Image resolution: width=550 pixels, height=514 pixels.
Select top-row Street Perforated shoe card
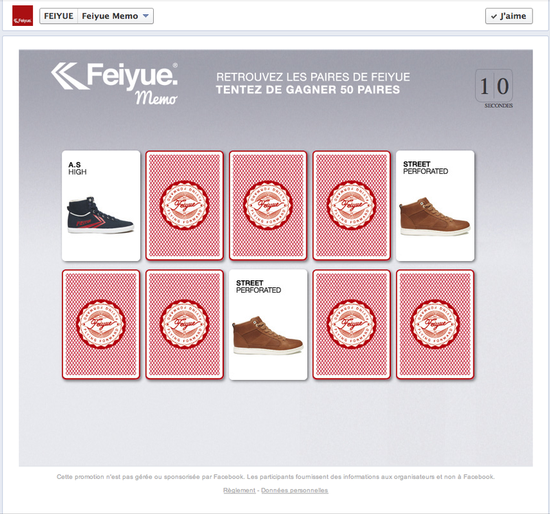(x=435, y=206)
